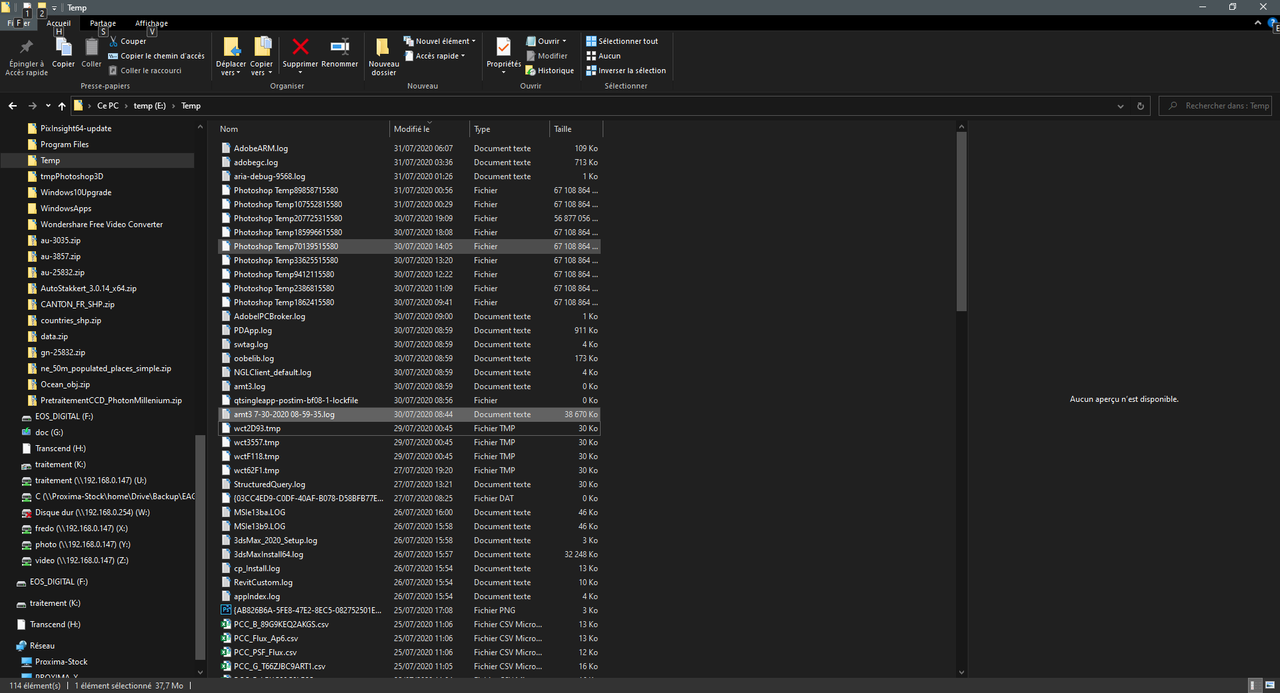
Task: Collapse the ribbon with the chevron
Action: (x=1256, y=23)
